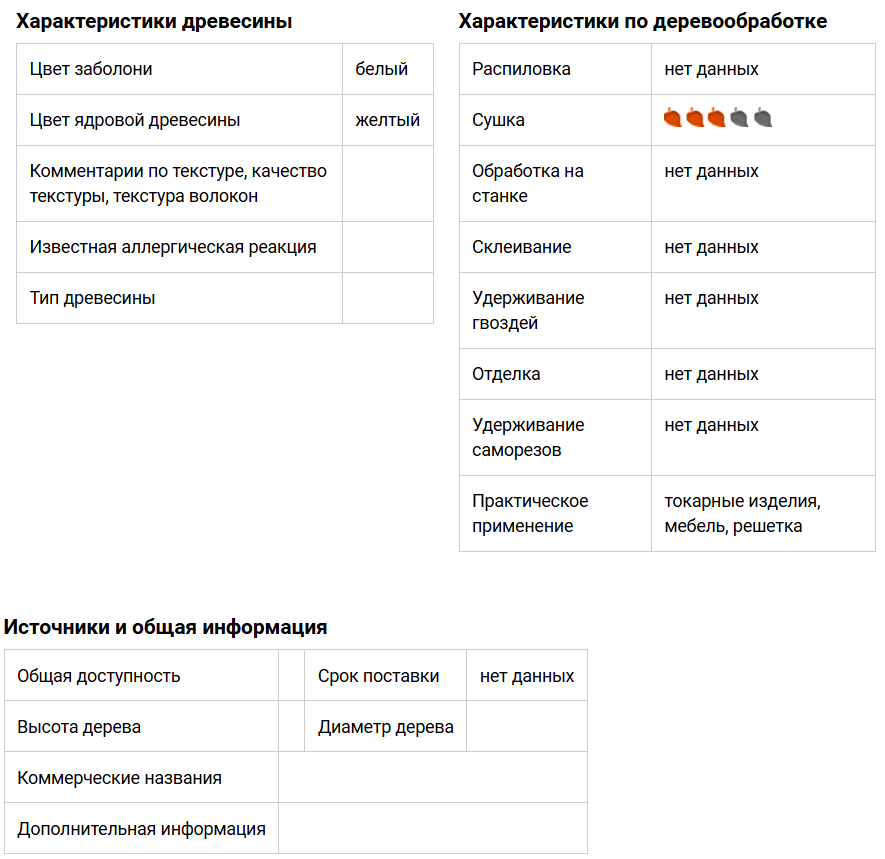
Task: Click the 'Тип древесины' row label
Action: point(92,298)
